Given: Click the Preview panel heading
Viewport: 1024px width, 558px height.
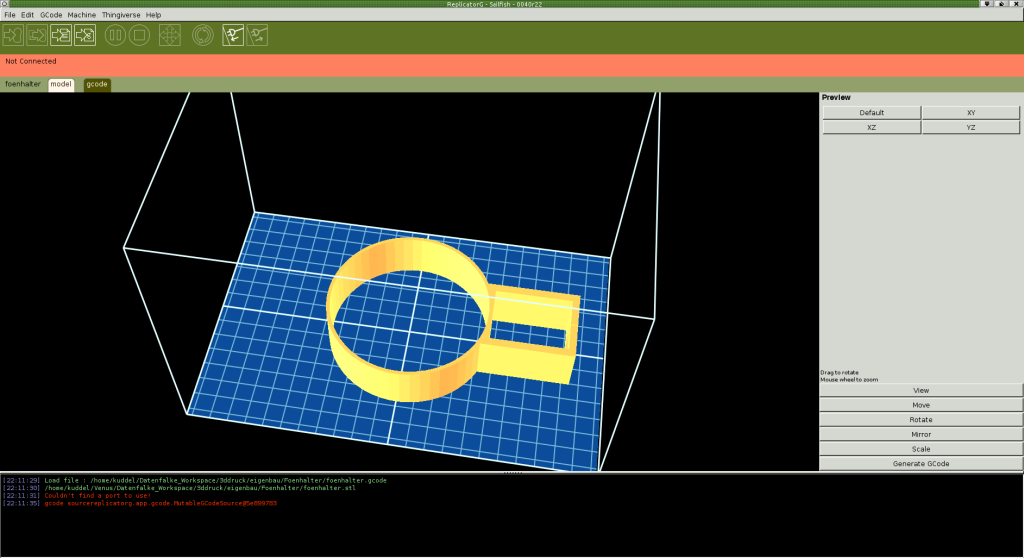Looking at the screenshot, I should pos(836,97).
